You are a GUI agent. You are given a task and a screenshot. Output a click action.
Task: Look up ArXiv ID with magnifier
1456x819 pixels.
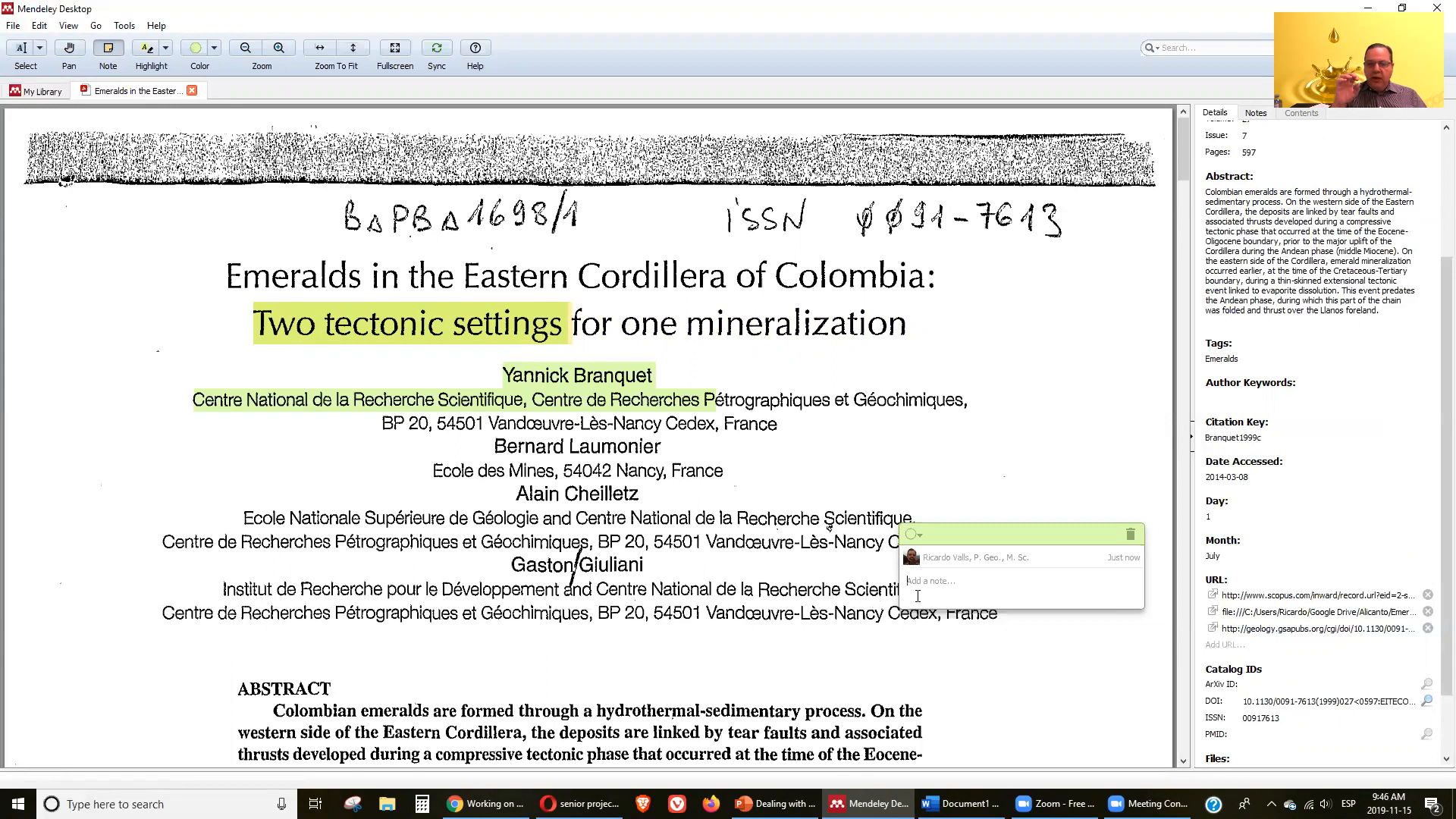[1426, 684]
